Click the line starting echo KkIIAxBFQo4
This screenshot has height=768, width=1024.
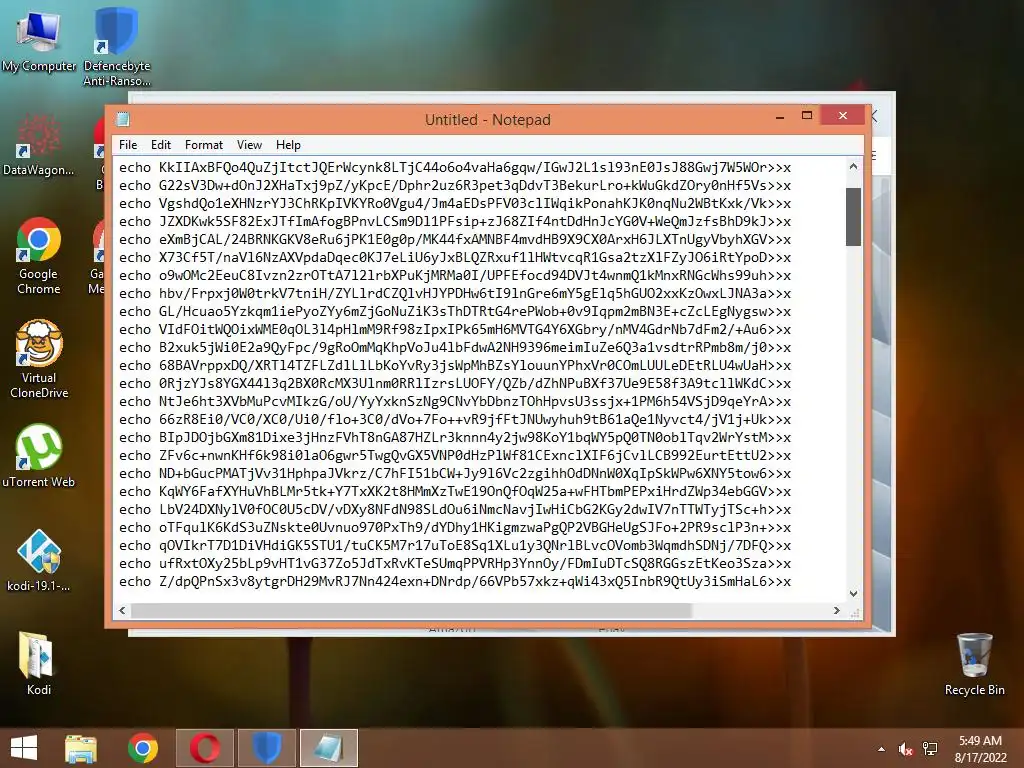click(x=455, y=167)
